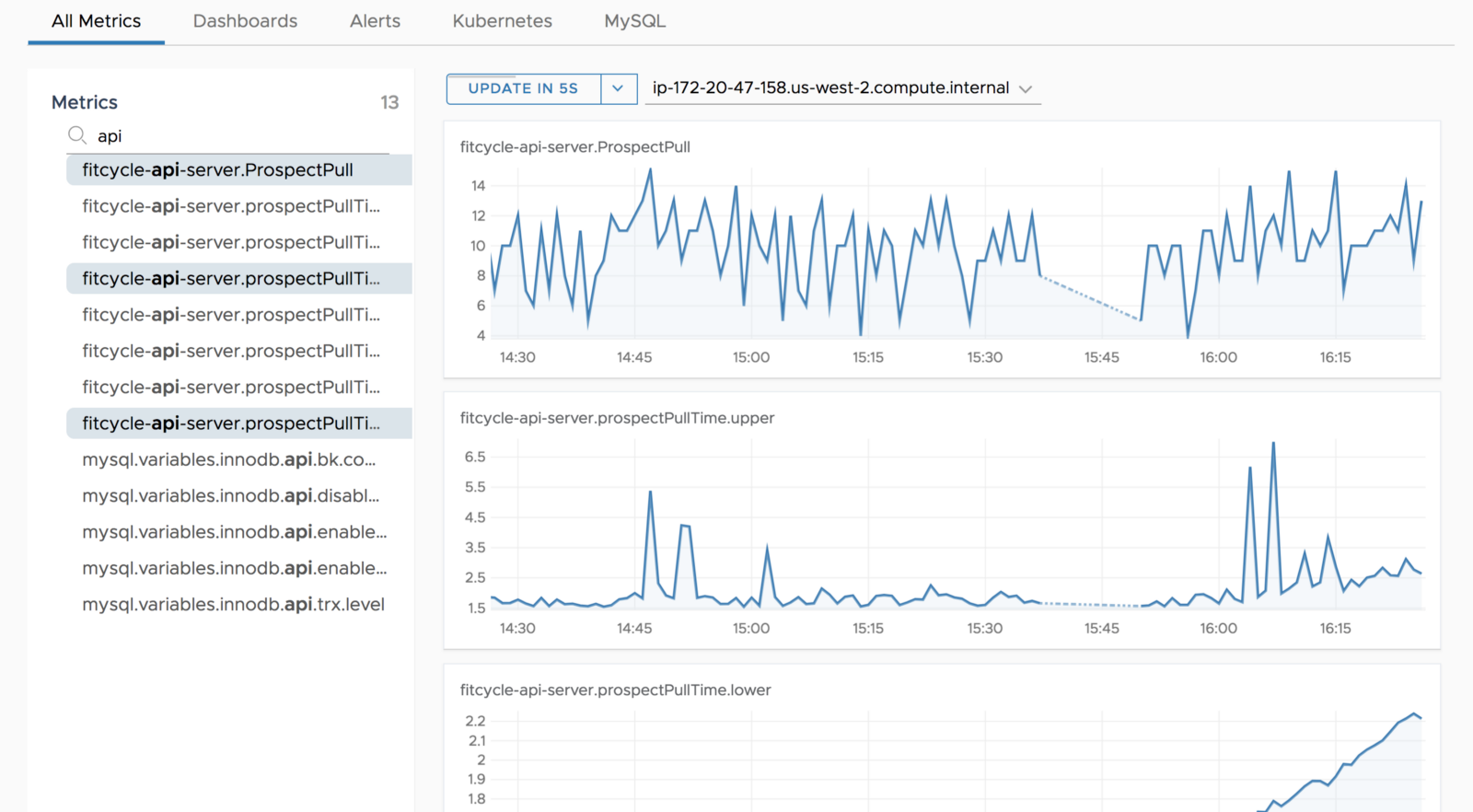Go to the Kubernetes tab
The width and height of the screenshot is (1473, 812).
[502, 21]
